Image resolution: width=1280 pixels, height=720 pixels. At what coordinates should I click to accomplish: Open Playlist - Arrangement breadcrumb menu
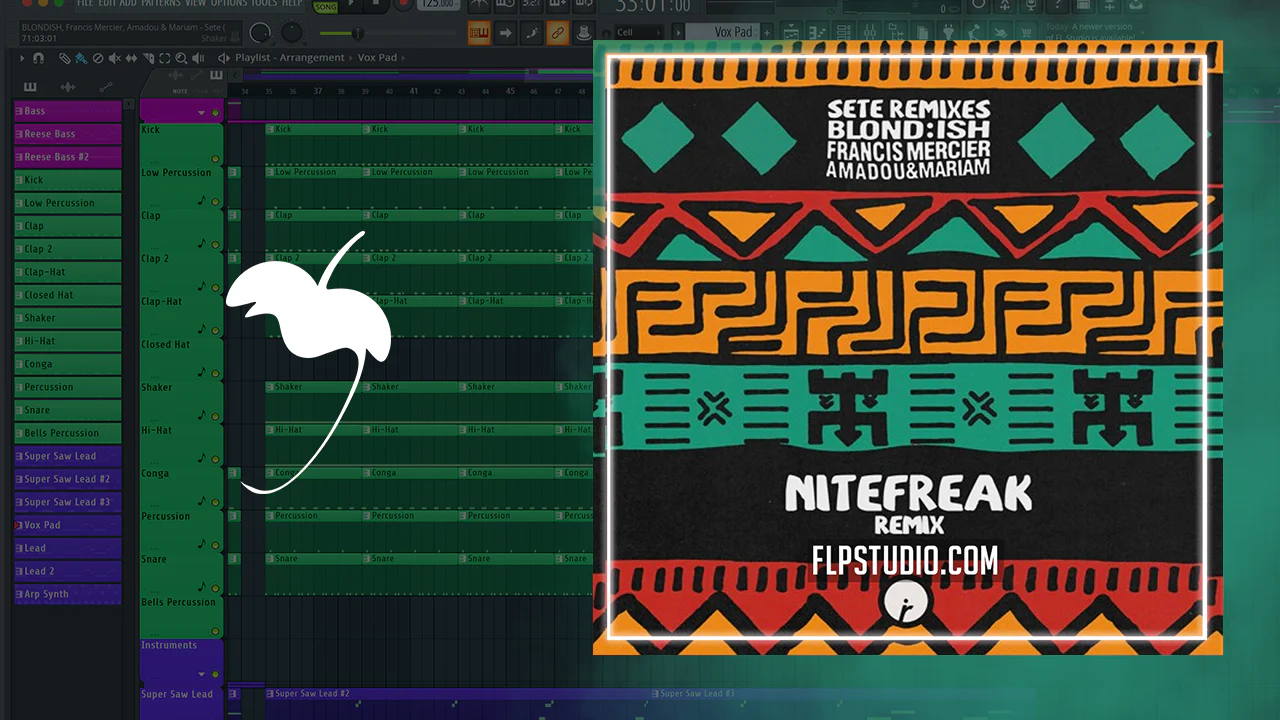pyautogui.click(x=290, y=58)
